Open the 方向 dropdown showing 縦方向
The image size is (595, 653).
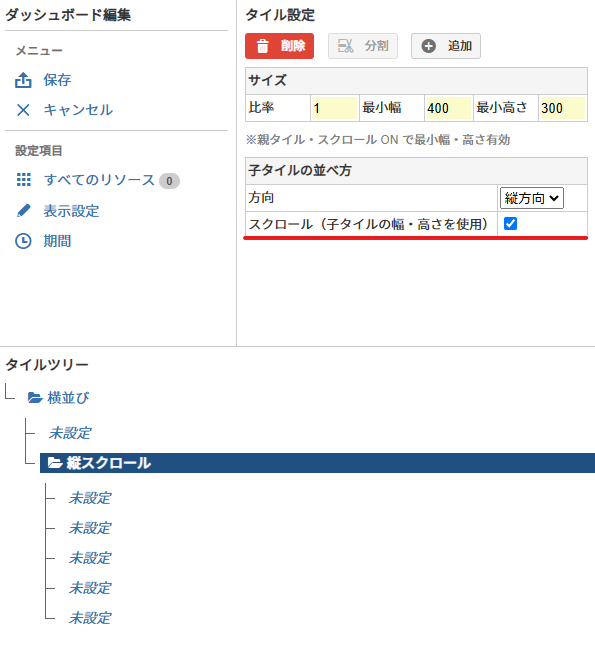click(532, 198)
